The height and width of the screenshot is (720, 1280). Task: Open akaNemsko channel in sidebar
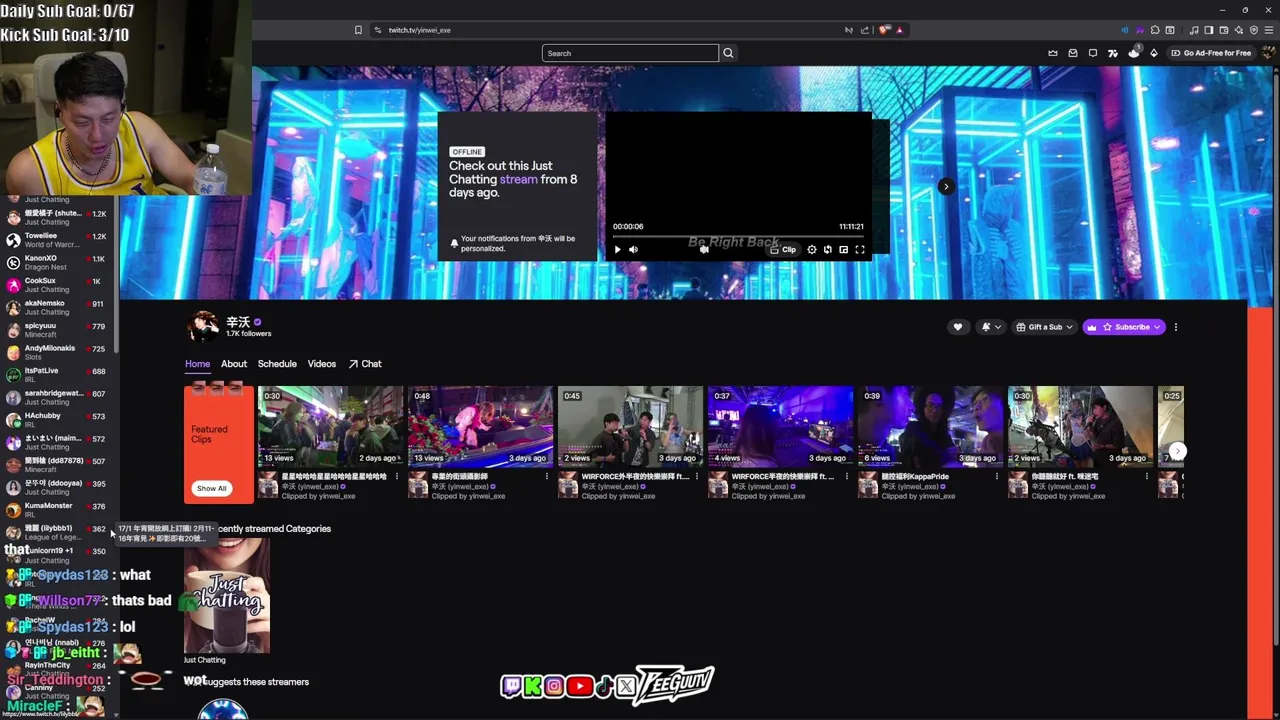pyautogui.click(x=58, y=307)
